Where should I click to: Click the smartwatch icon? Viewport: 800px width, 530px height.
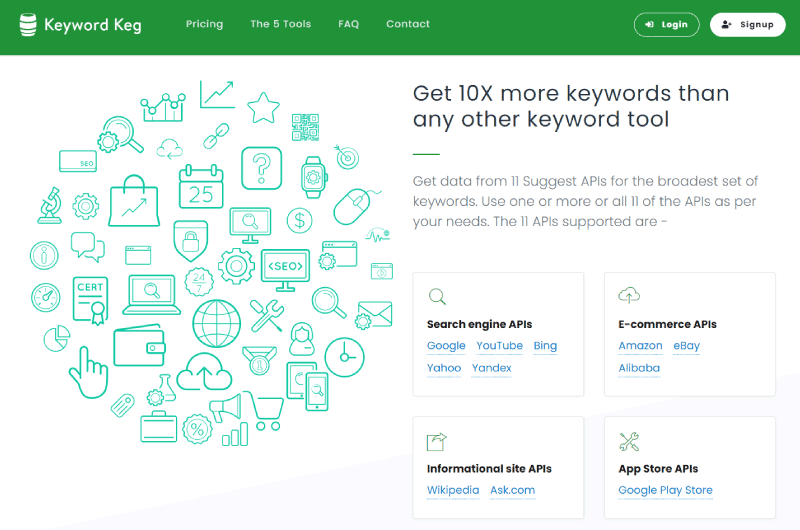click(313, 178)
